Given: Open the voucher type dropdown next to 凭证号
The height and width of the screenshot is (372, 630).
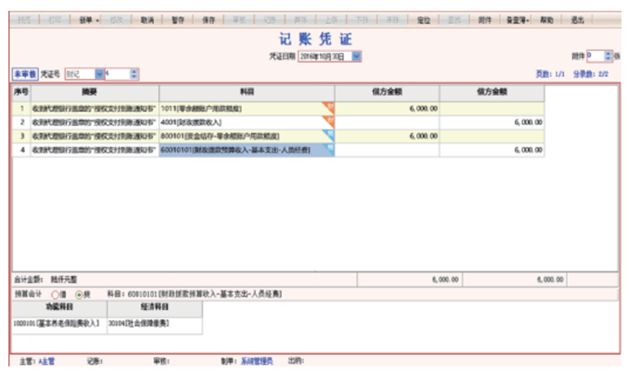Looking at the screenshot, I should 99,74.
